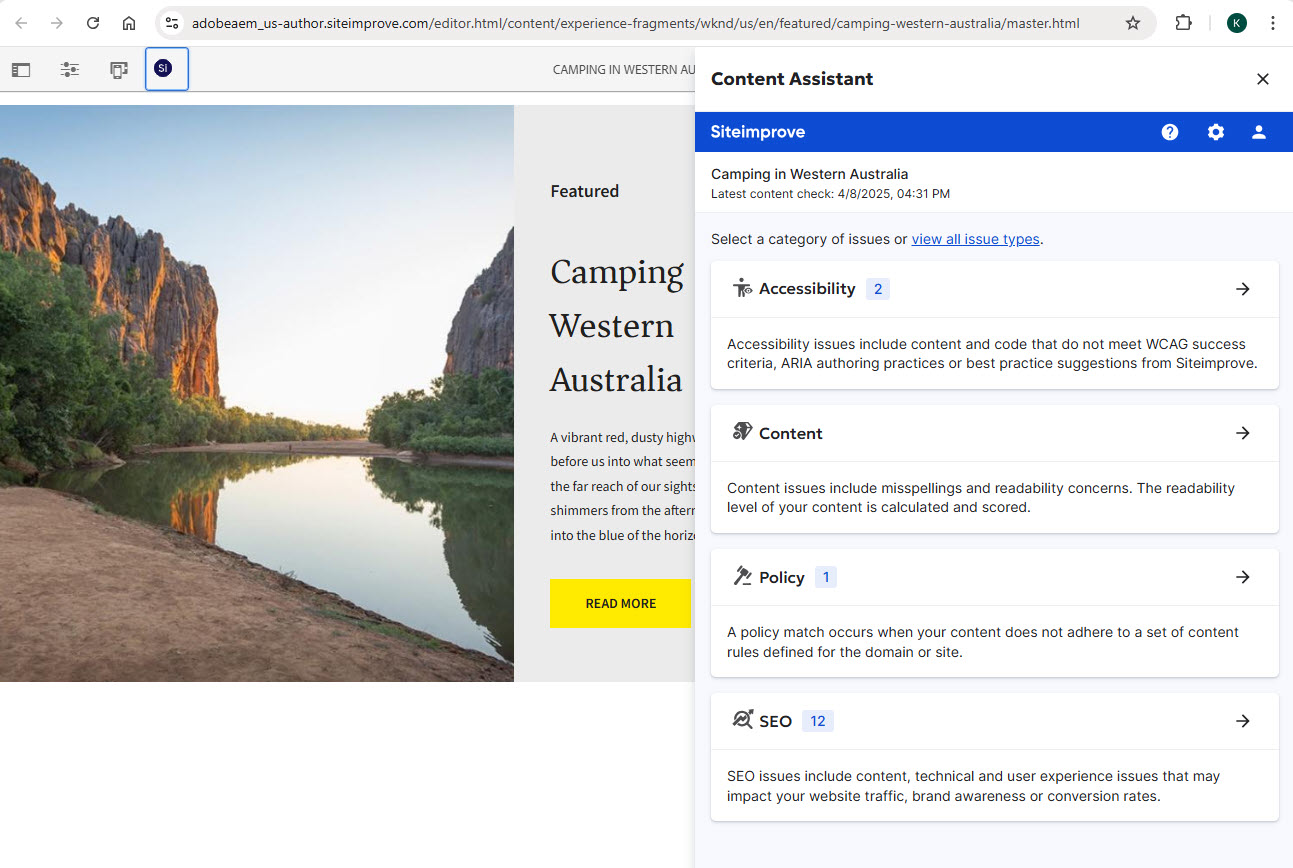Close the Content Assistant panel
Image resolution: width=1293 pixels, height=868 pixels.
1262,79
